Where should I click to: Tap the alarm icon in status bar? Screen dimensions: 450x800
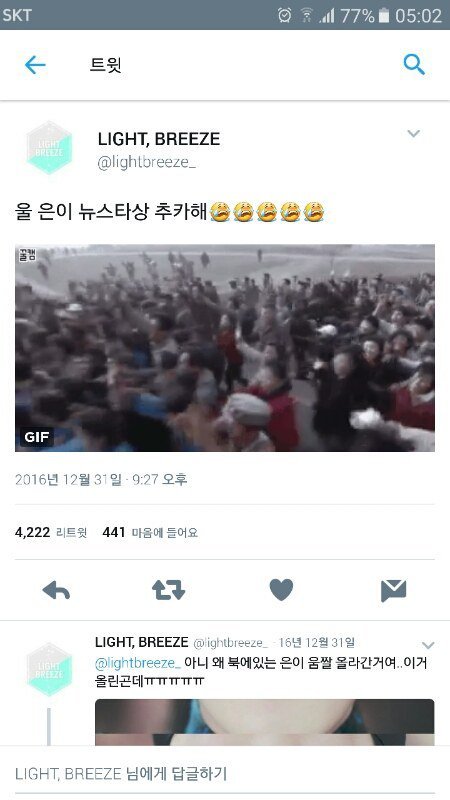[284, 15]
